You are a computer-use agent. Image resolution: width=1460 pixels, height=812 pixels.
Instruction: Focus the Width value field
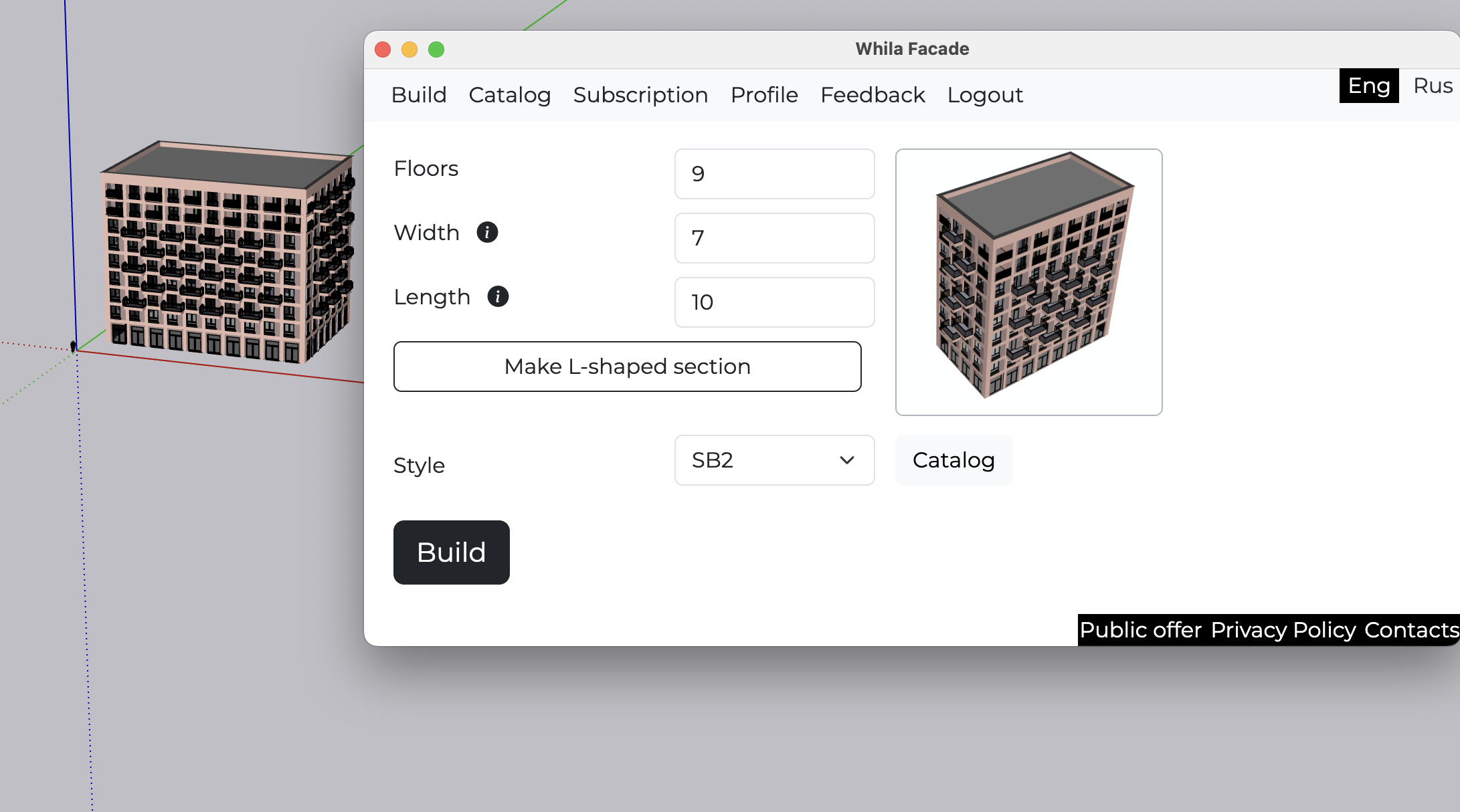coord(774,238)
